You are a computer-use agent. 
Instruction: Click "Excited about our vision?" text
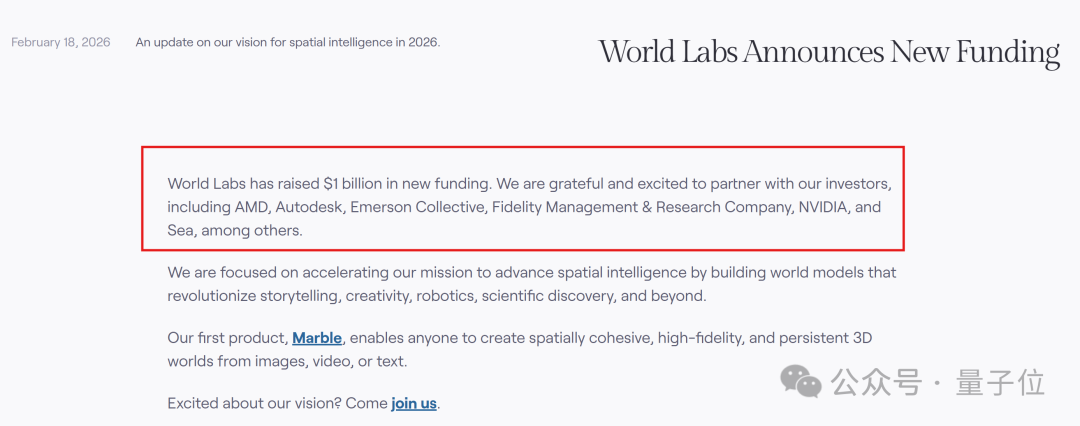(x=254, y=403)
